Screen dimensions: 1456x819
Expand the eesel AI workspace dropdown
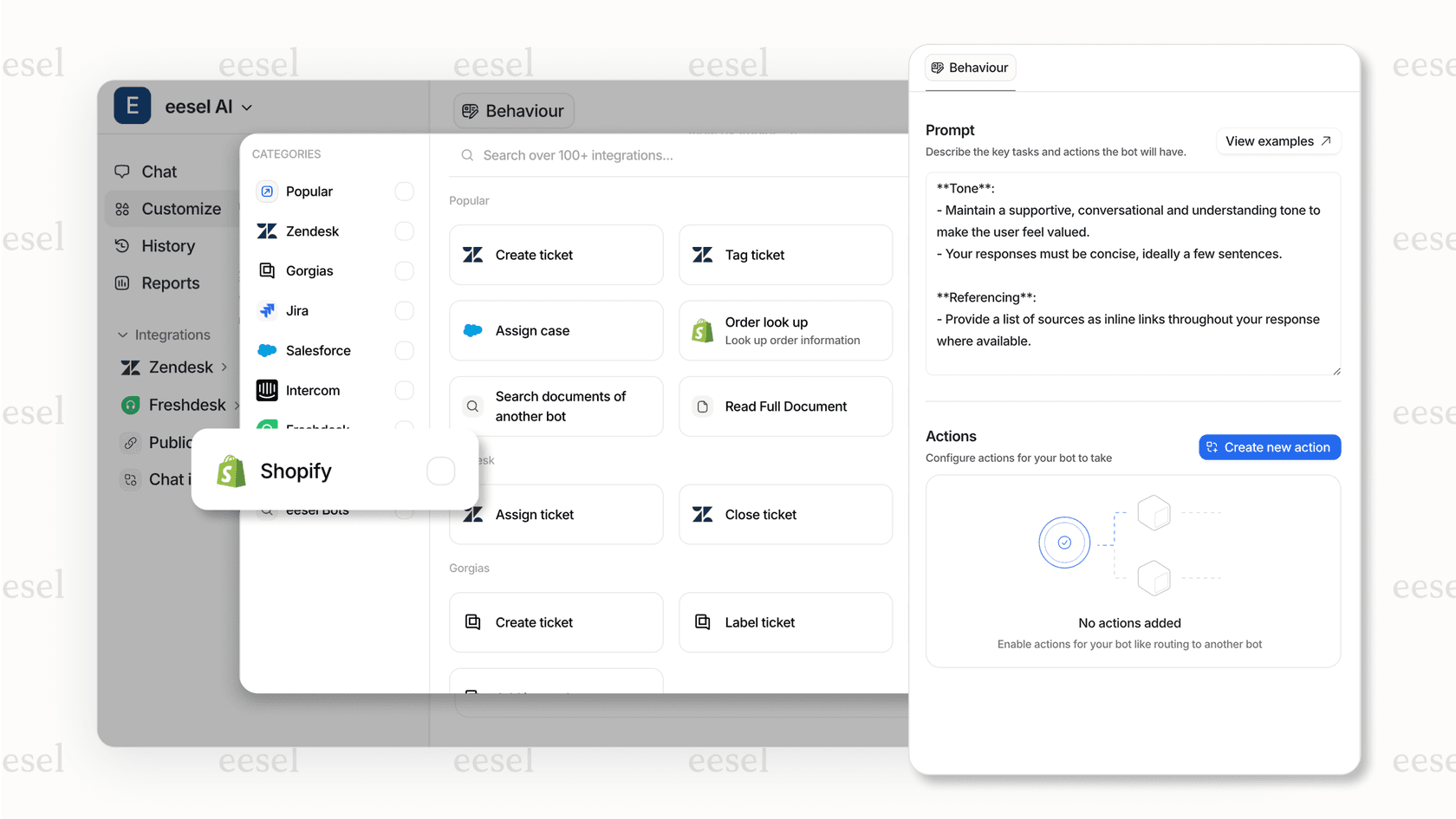tap(246, 107)
